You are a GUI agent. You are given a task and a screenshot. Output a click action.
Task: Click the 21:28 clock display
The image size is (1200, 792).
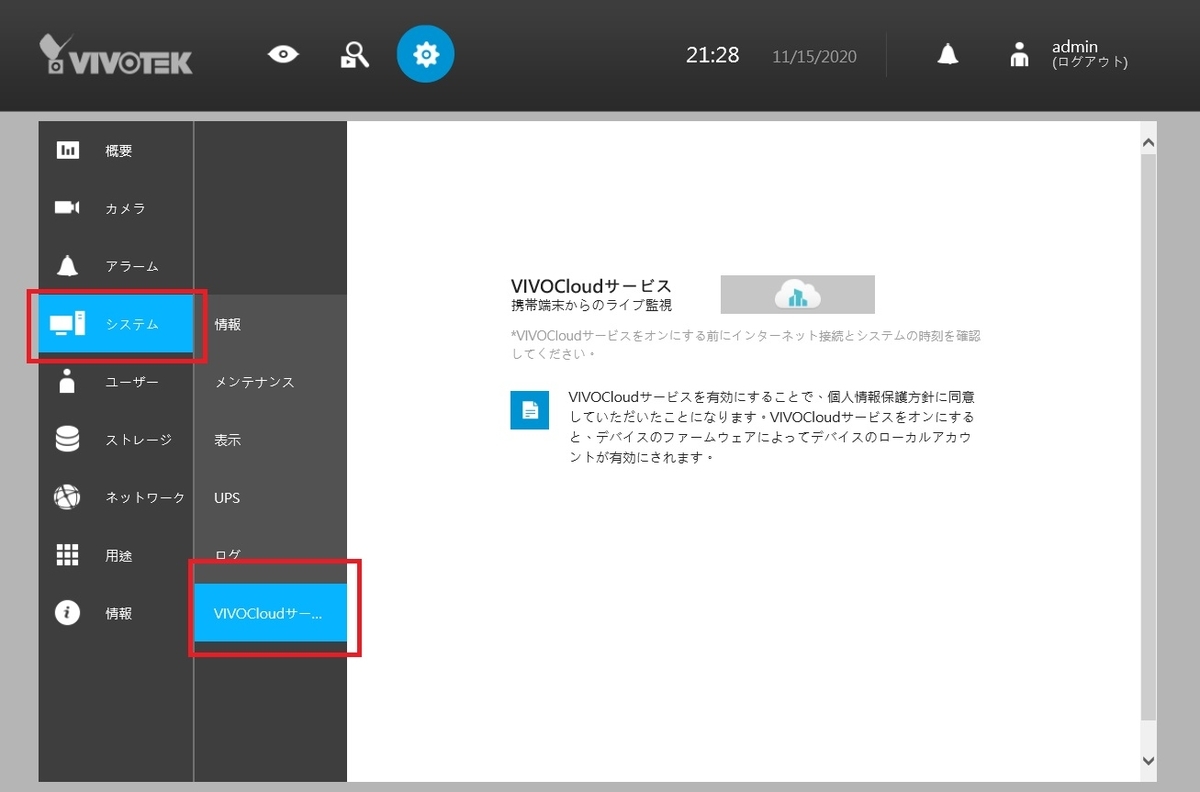712,55
